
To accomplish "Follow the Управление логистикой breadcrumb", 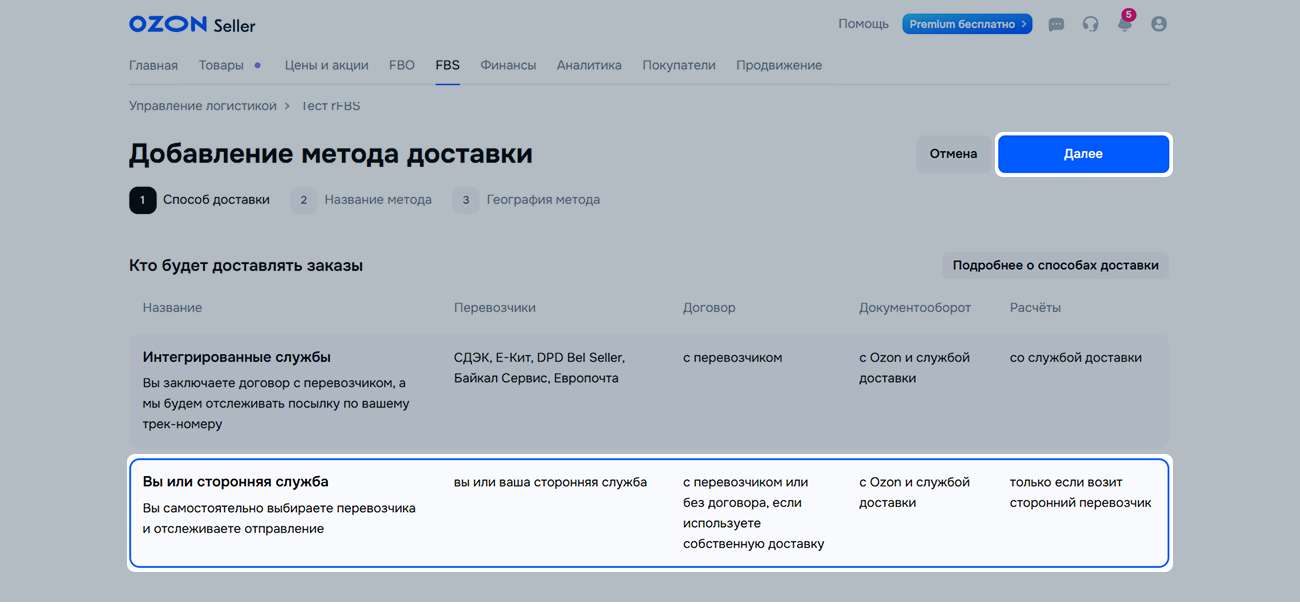I will [x=202, y=106].
